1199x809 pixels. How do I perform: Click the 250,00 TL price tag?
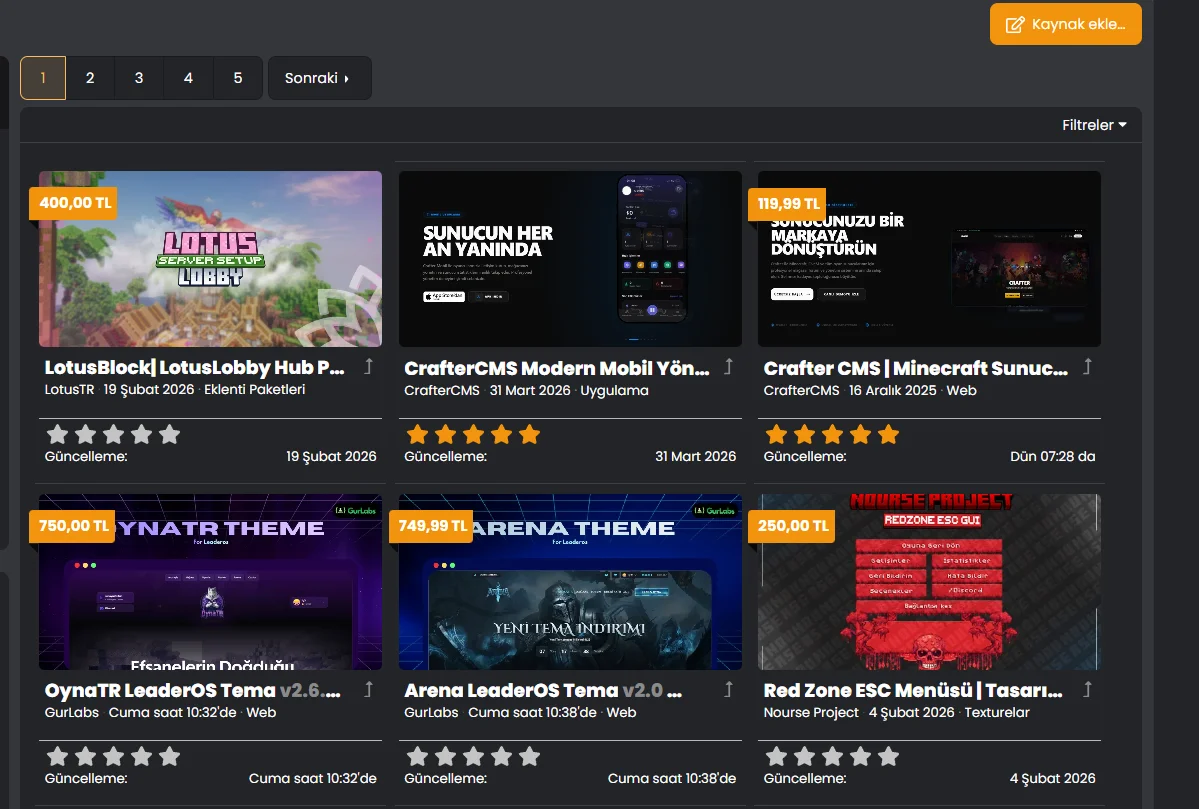pos(792,526)
